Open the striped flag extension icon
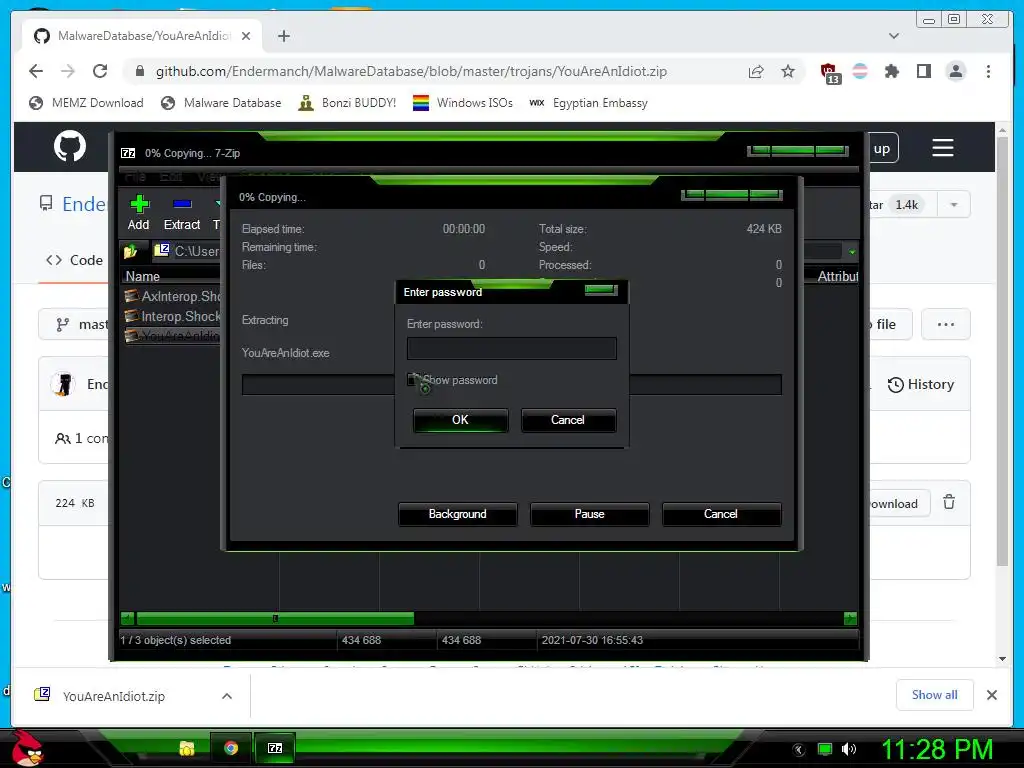 pos(860,71)
